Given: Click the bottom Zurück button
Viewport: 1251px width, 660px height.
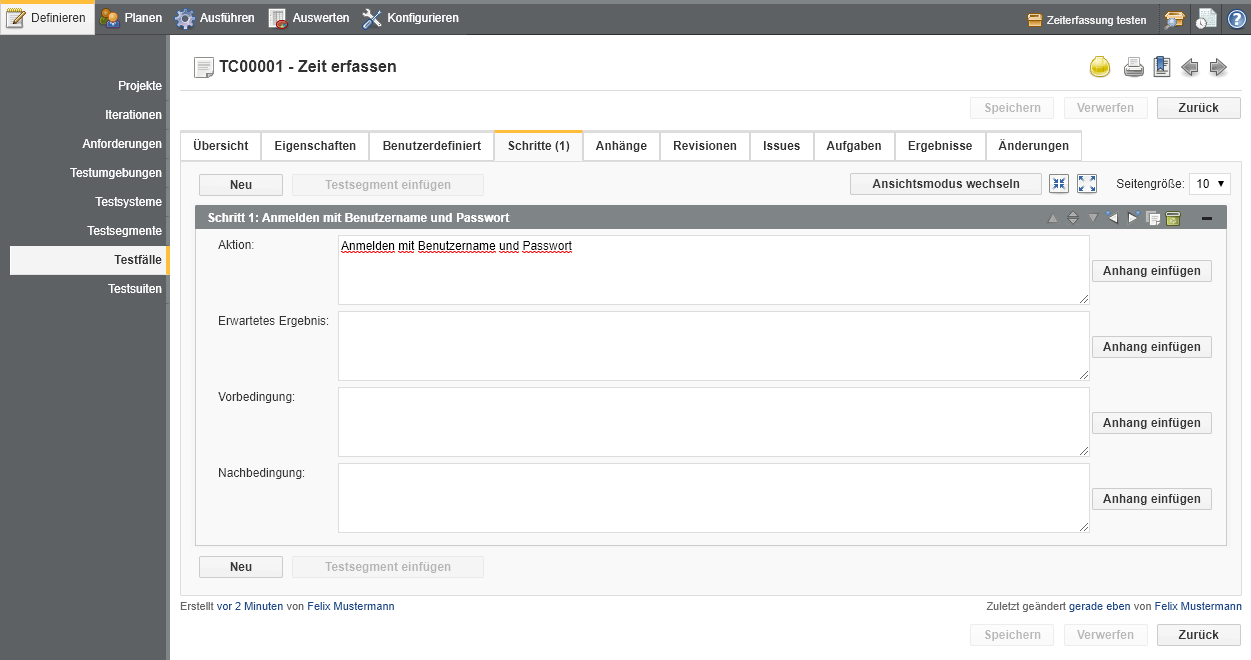Looking at the screenshot, I should pyautogui.click(x=1199, y=635).
